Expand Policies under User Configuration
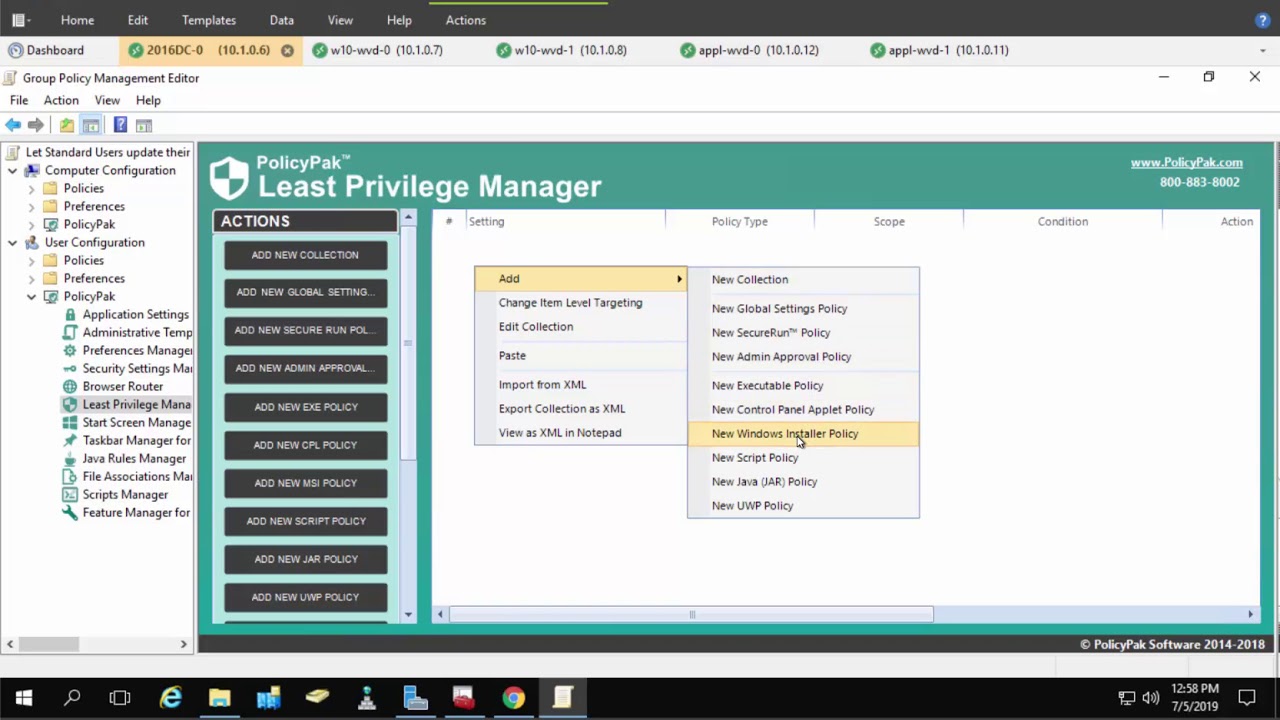 coord(31,261)
